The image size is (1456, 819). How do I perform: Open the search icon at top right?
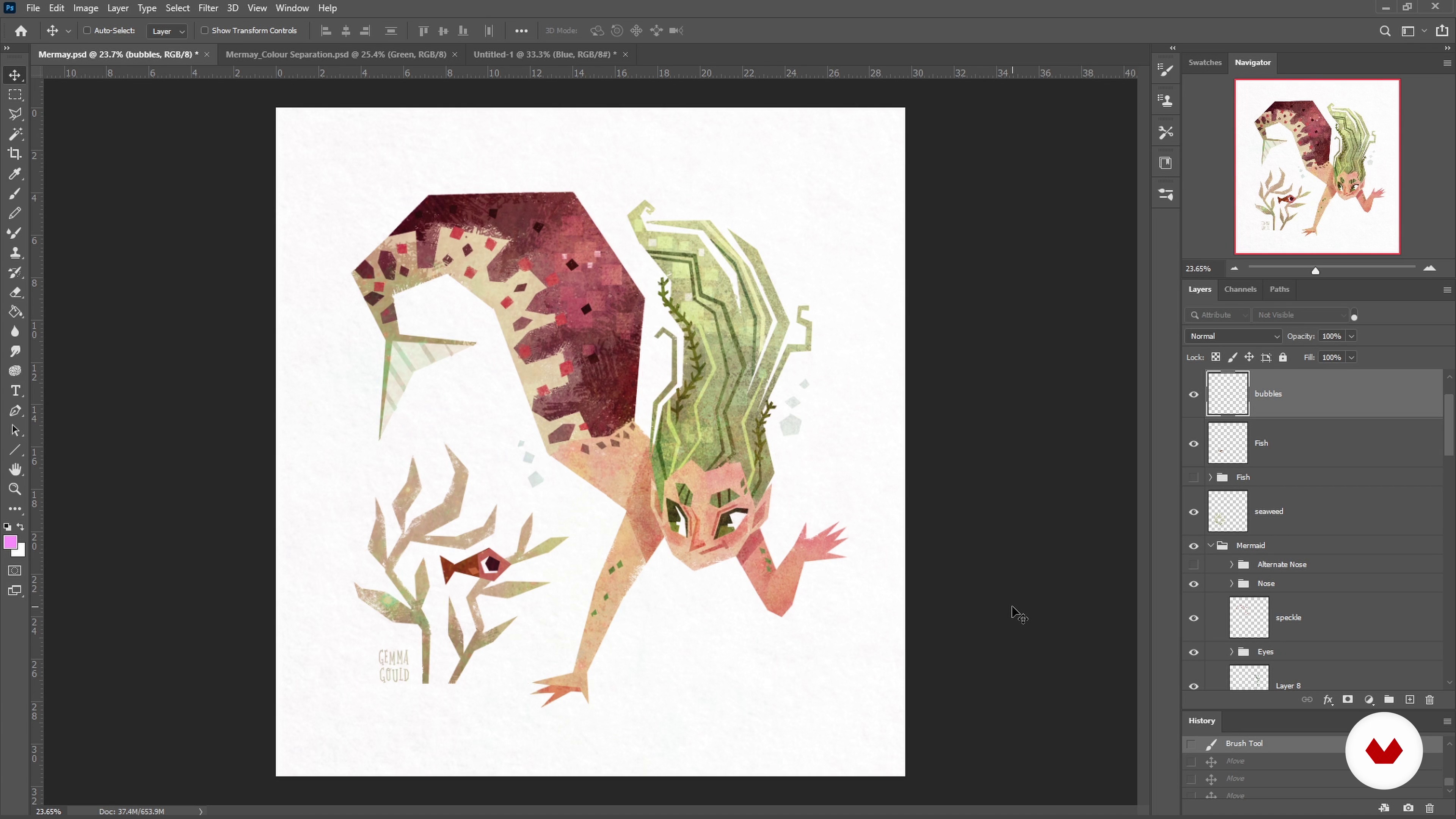click(1385, 31)
